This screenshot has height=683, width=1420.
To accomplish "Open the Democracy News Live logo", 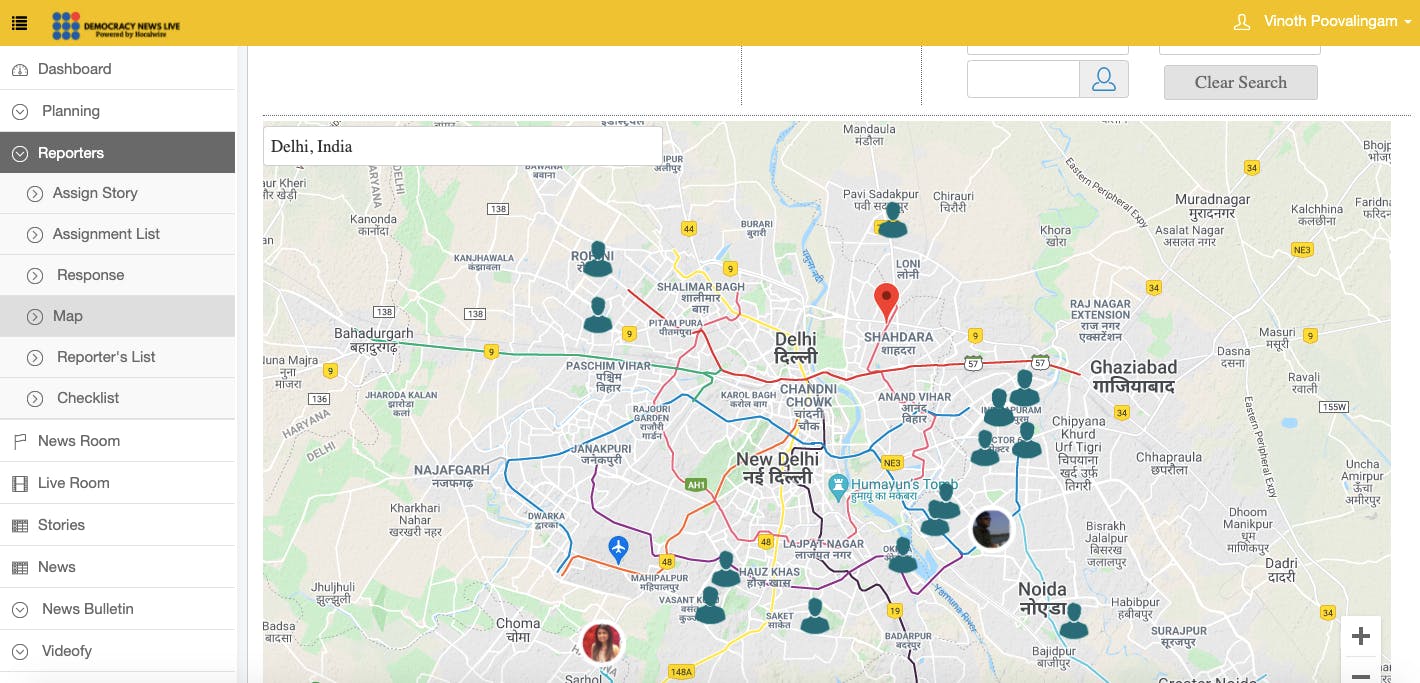I will (116, 25).
